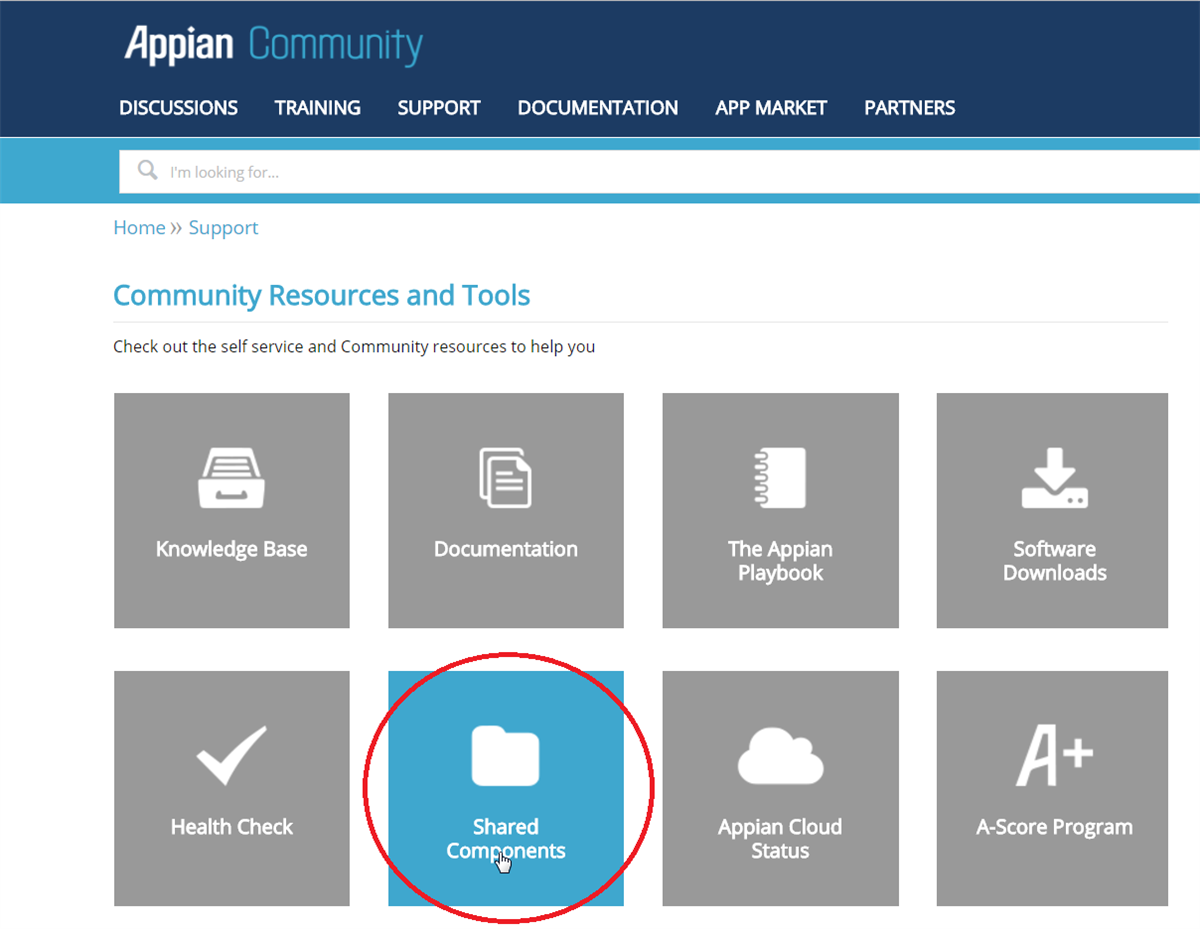Click the tile's Health Check label

click(231, 827)
